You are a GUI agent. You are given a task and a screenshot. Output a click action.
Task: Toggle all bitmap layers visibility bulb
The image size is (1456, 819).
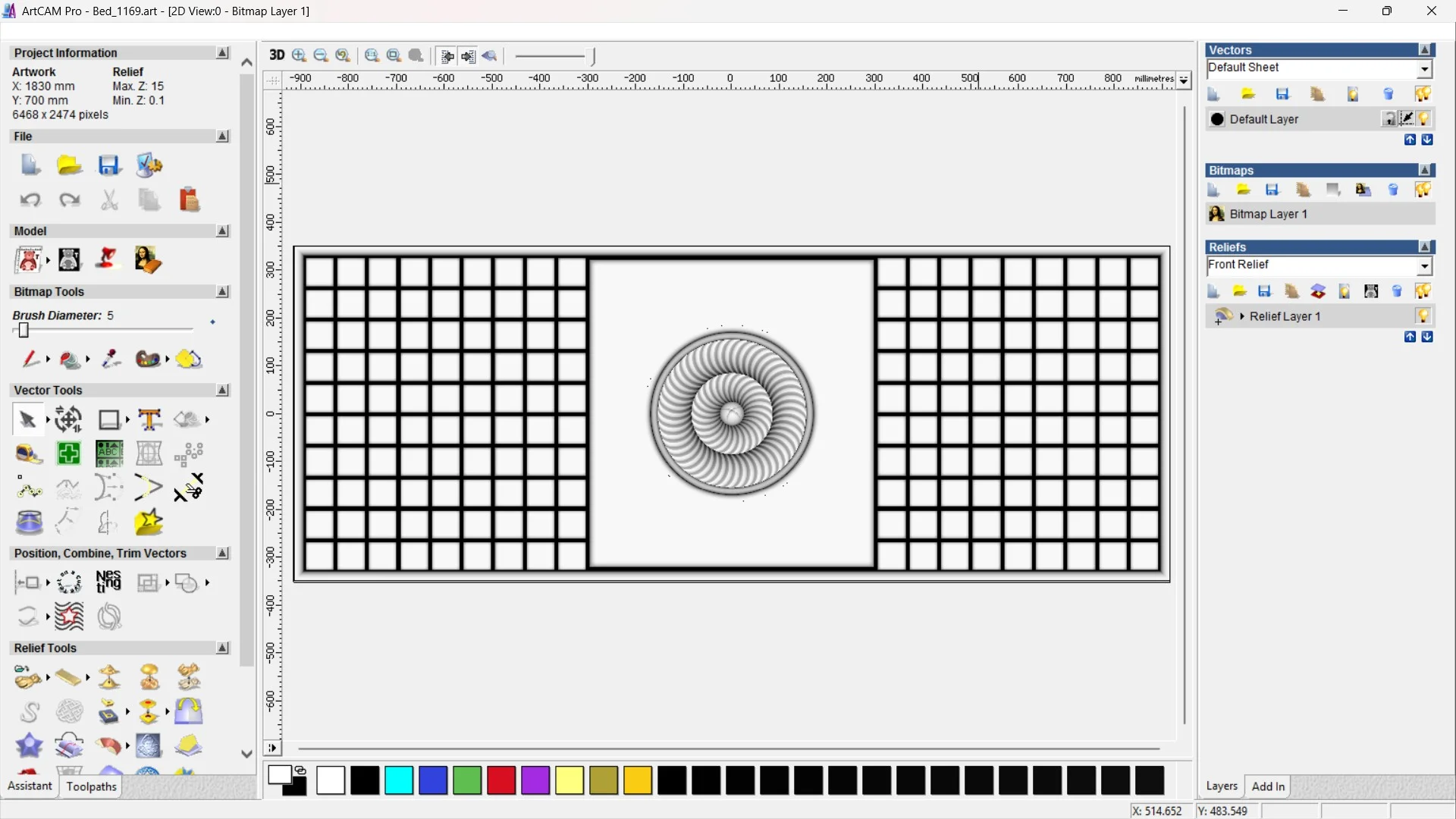(x=1423, y=190)
